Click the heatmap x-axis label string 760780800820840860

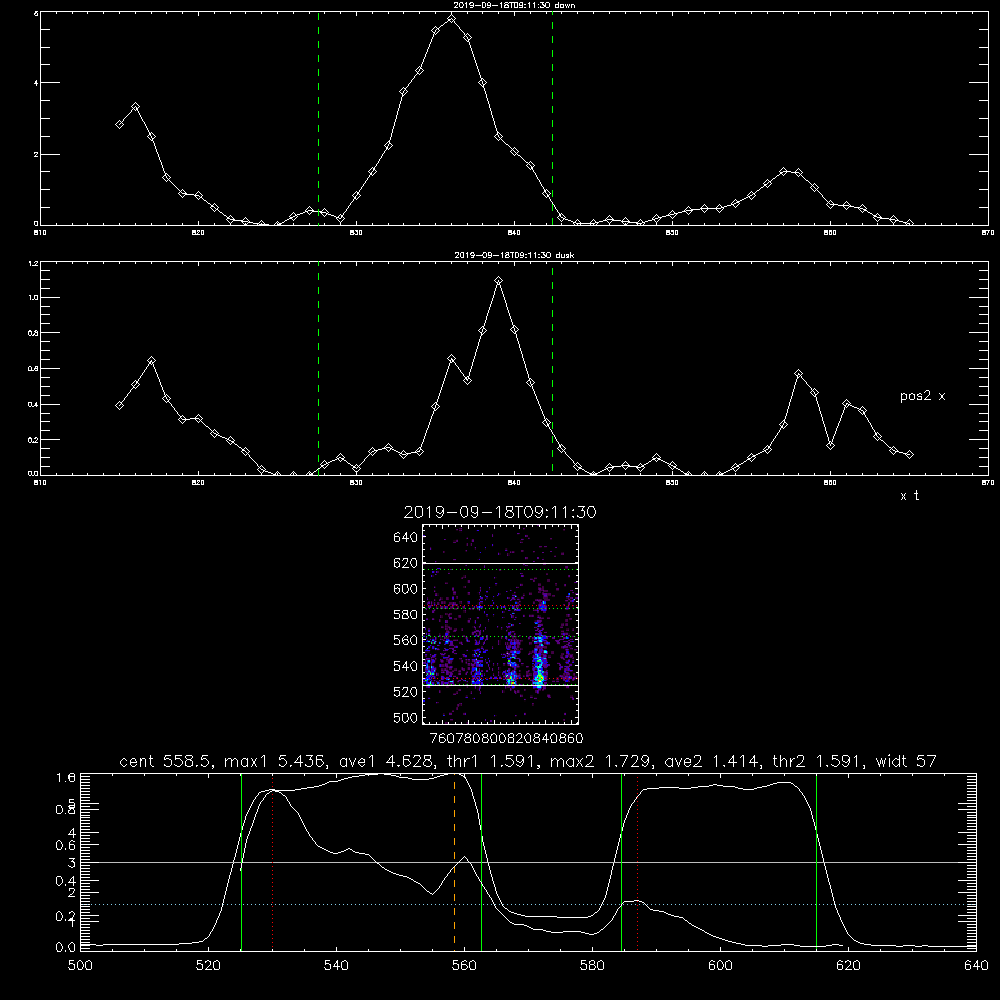pos(507,738)
